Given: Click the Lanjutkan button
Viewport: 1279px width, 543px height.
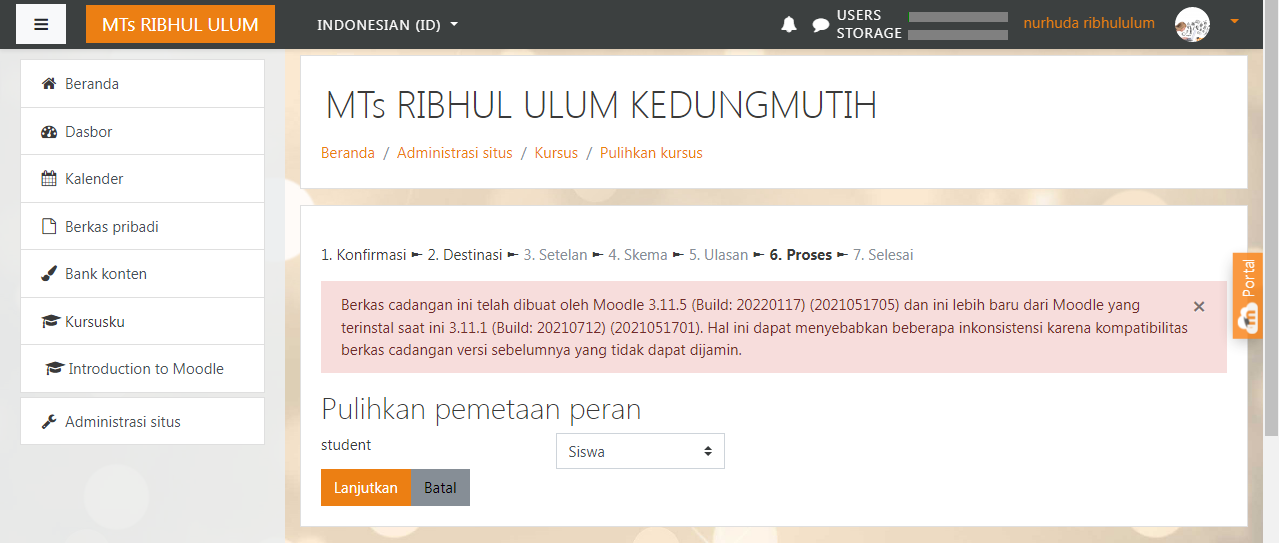Looking at the screenshot, I should pyautogui.click(x=366, y=488).
